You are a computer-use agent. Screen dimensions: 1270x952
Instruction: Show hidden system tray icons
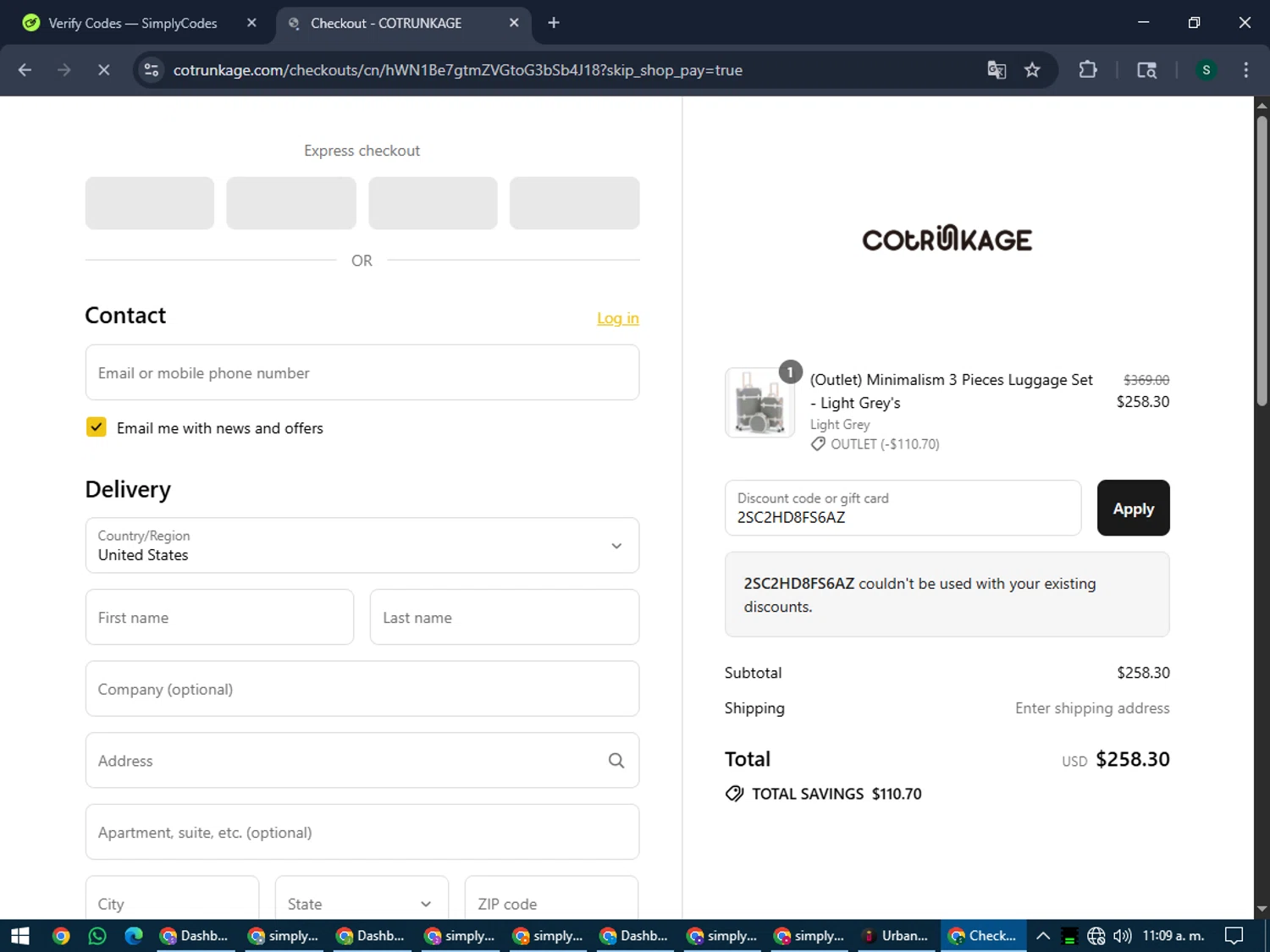point(1043,936)
